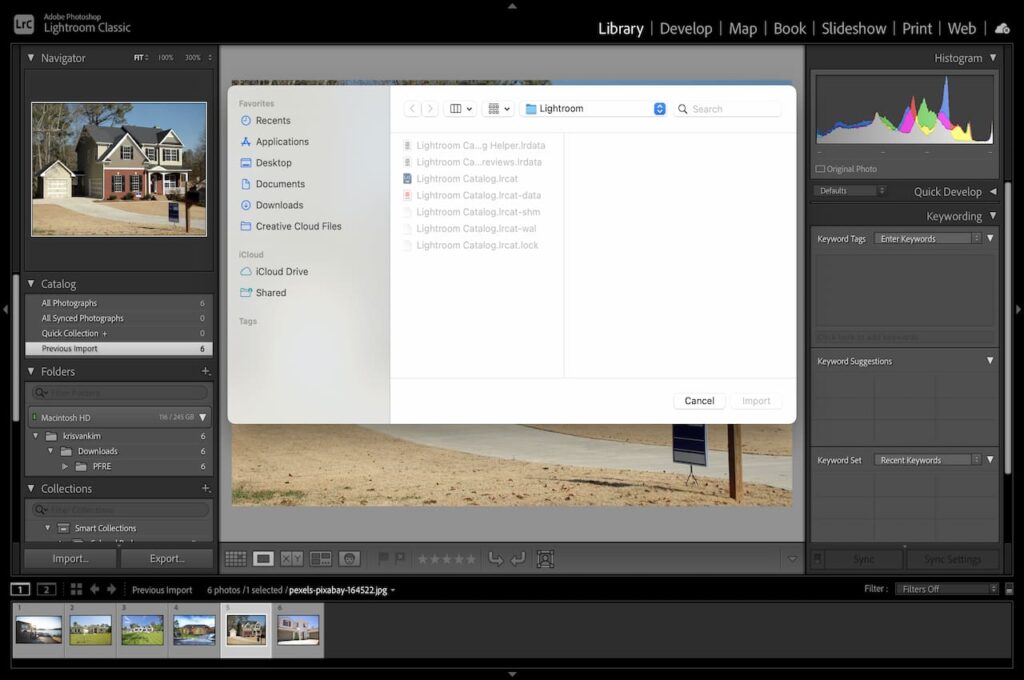Open the cloud sync status icon
This screenshot has width=1024, height=680.
1002,29
